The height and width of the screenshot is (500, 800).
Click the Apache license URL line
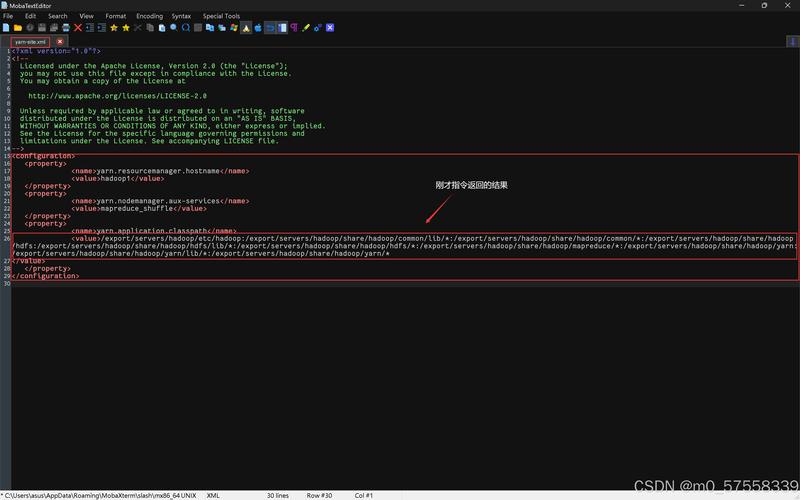(x=117, y=96)
